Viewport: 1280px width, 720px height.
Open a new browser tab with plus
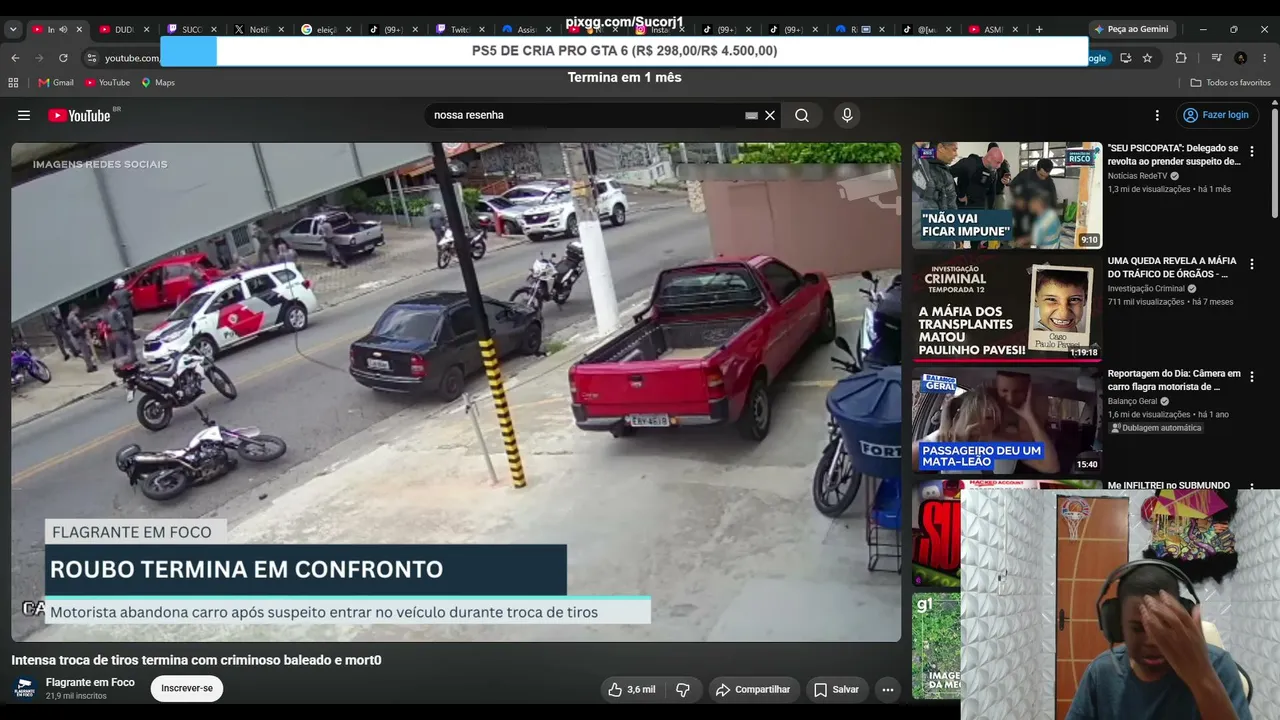click(1039, 29)
